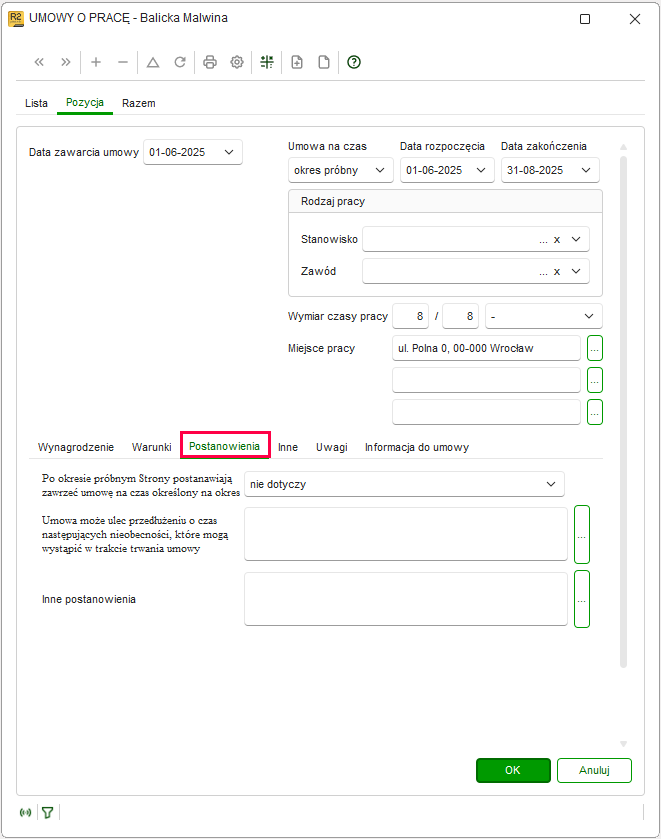661x839 pixels.
Task: Click Wymiar czasu pracy numerator field
Action: (x=411, y=316)
